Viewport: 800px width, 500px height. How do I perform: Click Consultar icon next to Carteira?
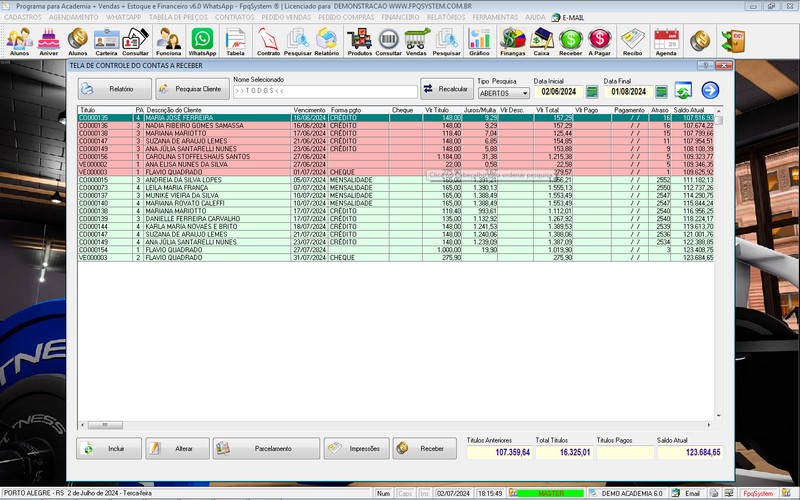[135, 41]
